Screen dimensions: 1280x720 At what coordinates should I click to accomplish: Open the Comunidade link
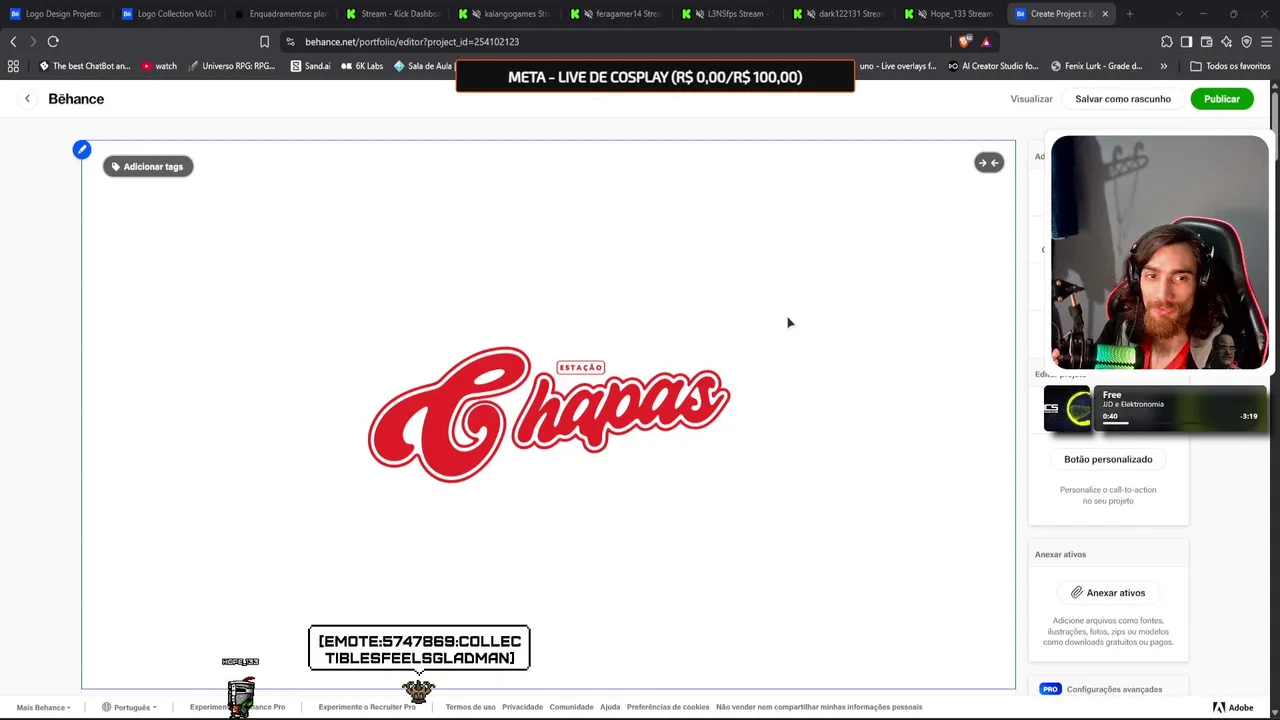571,707
